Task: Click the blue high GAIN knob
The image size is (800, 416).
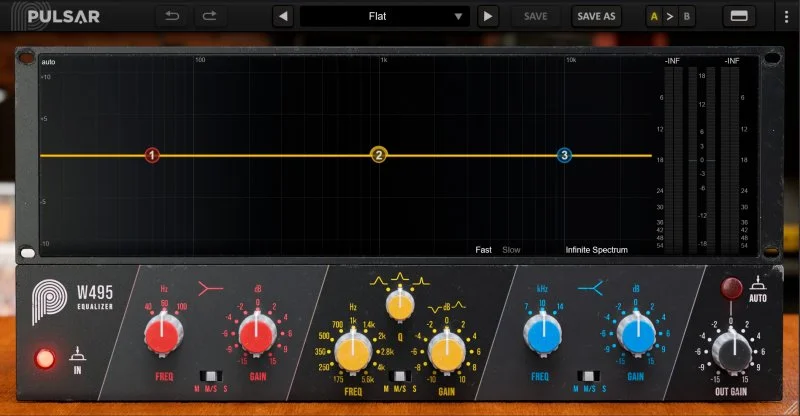Action: (x=636, y=334)
